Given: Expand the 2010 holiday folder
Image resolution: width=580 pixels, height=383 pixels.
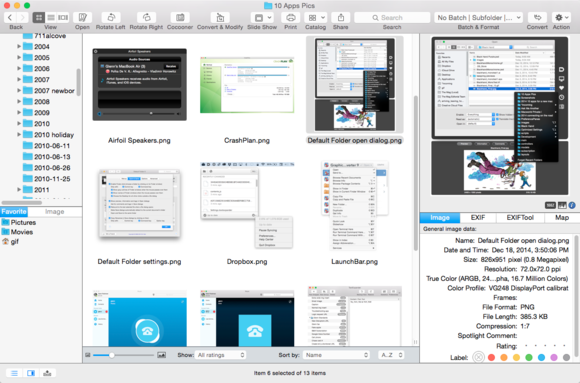Looking at the screenshot, I should [x=19, y=135].
